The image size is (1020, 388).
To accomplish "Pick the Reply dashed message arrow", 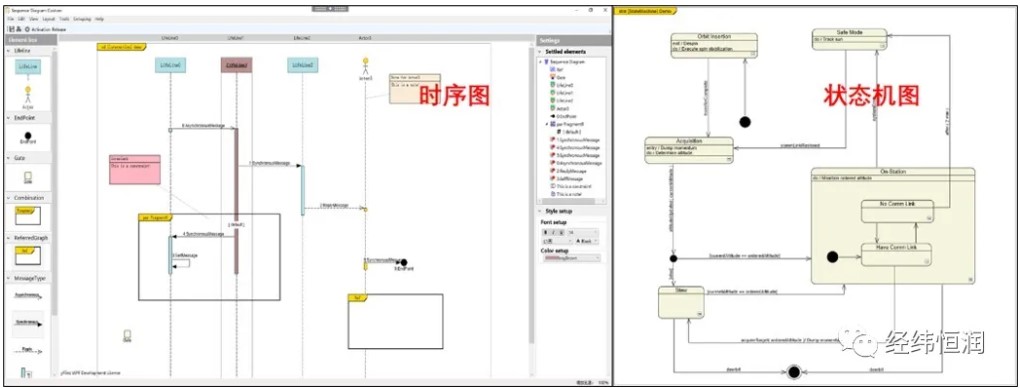I will tap(27, 350).
